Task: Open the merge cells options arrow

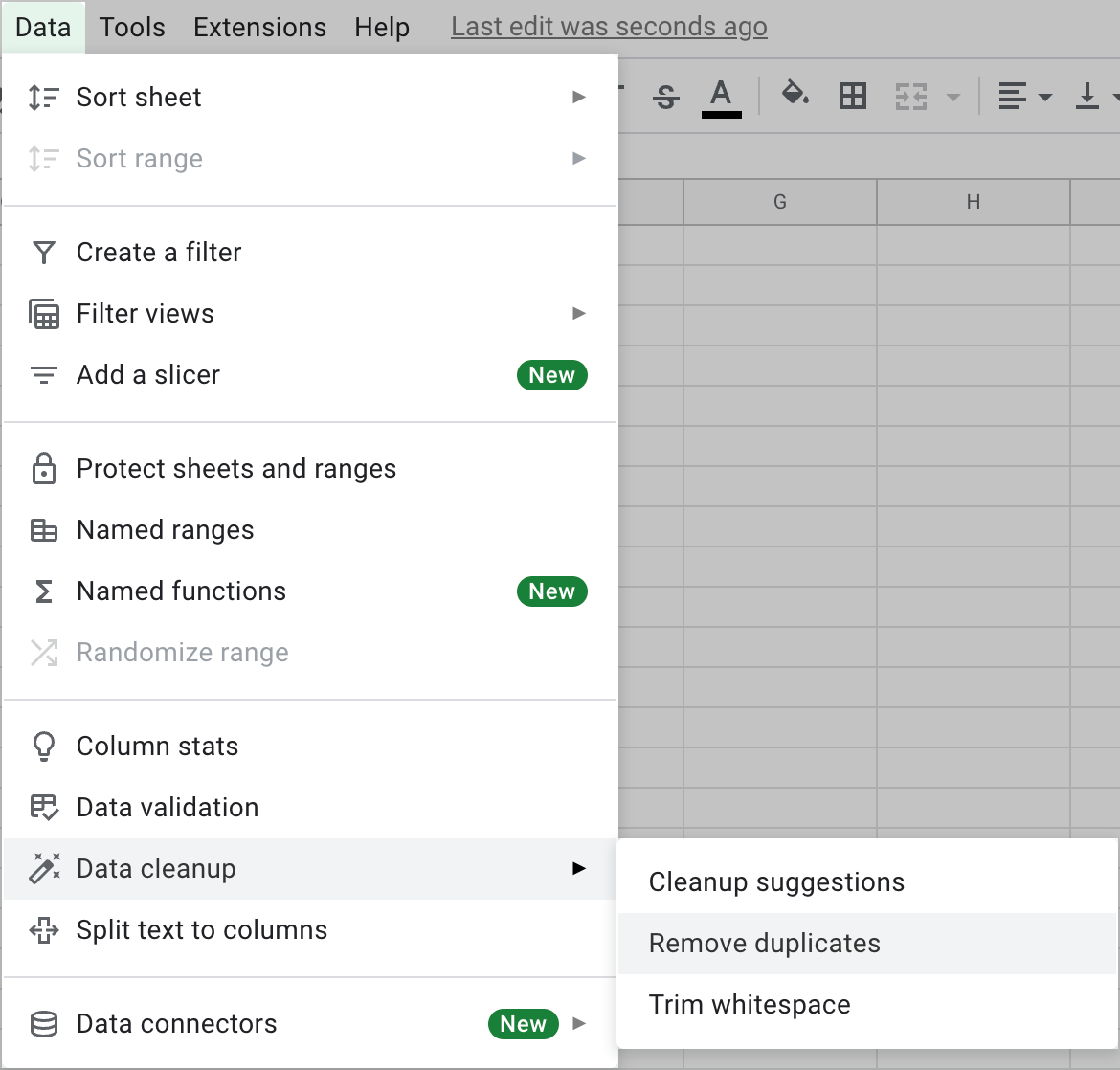Action: pyautogui.click(x=952, y=96)
